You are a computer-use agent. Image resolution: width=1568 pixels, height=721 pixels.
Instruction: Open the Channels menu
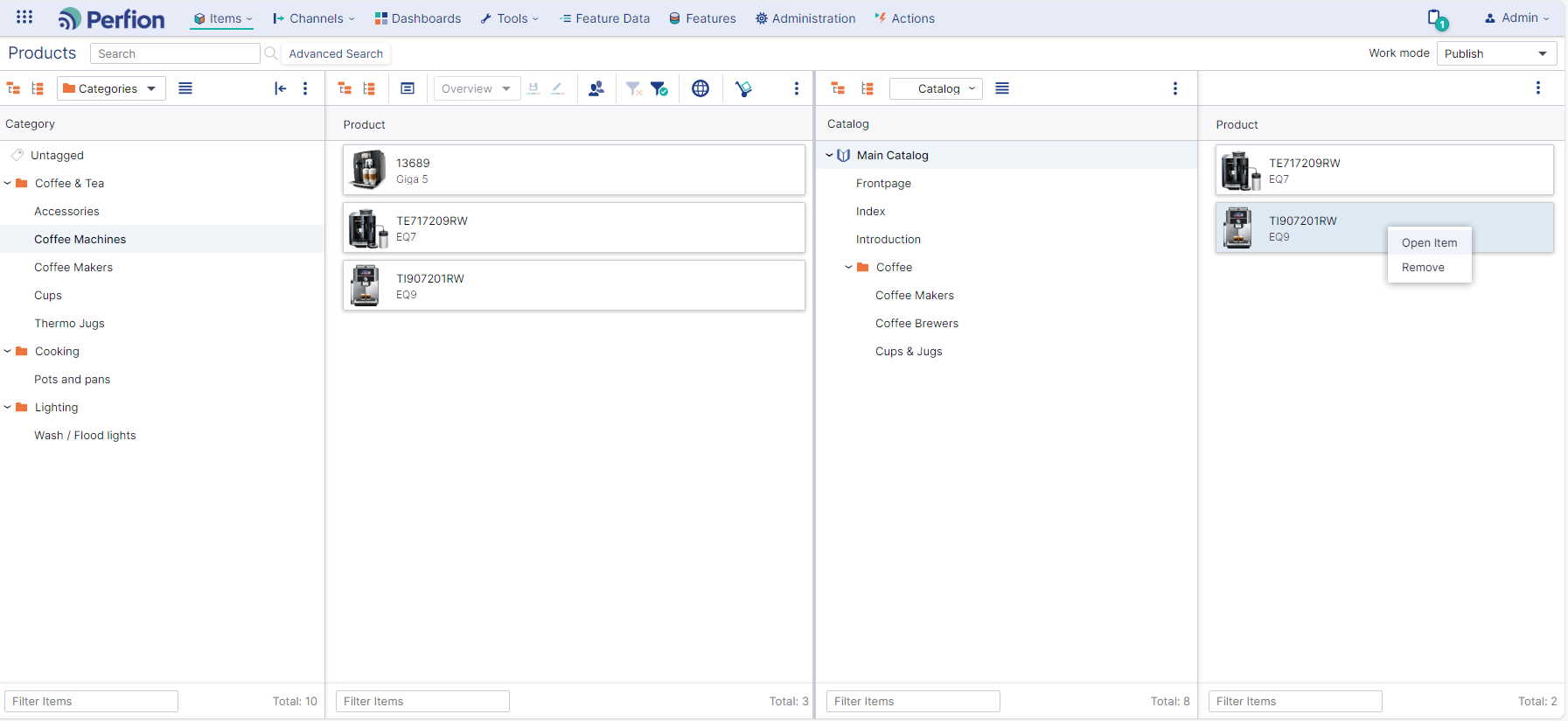click(x=314, y=18)
